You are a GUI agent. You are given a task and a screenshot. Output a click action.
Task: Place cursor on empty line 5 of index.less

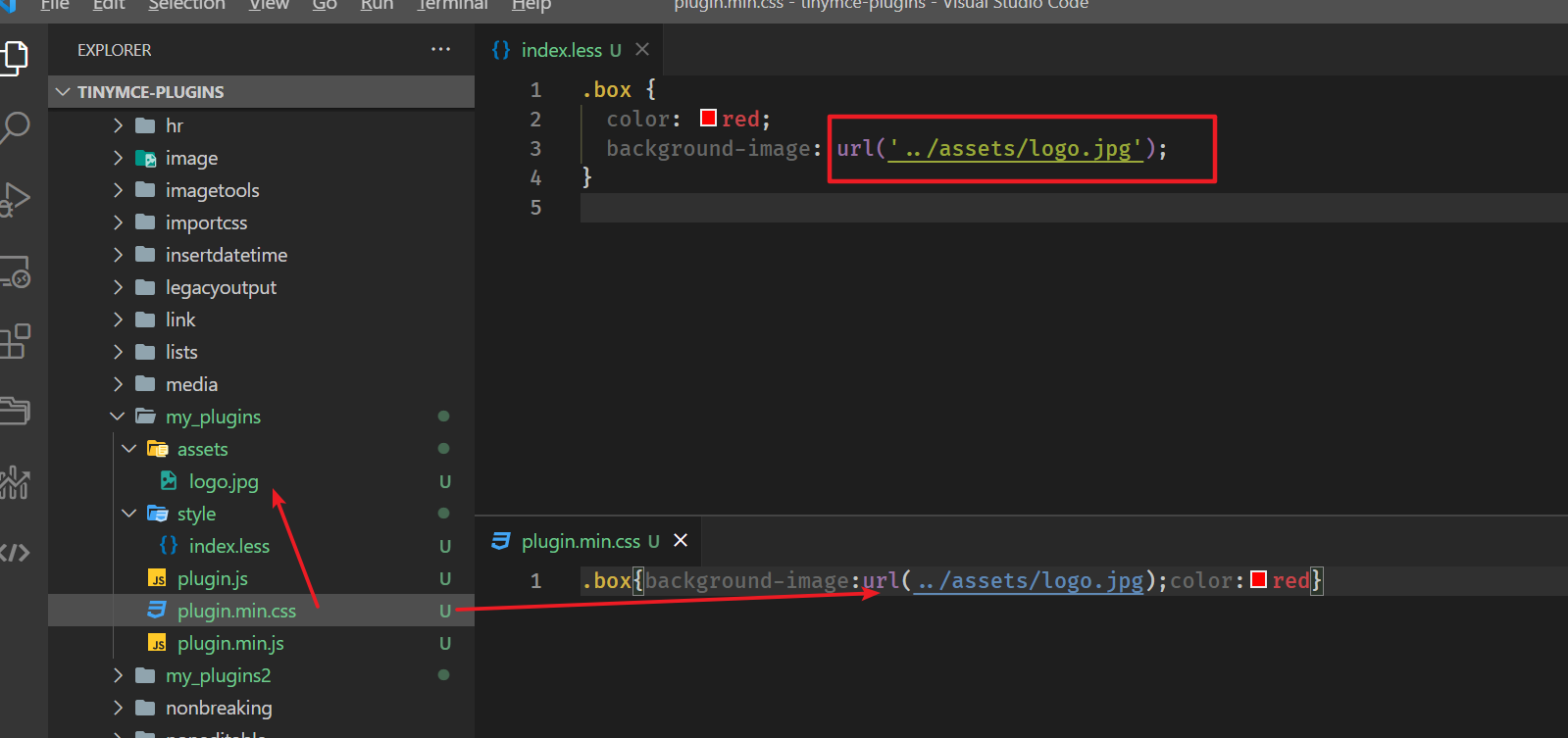1074,208
